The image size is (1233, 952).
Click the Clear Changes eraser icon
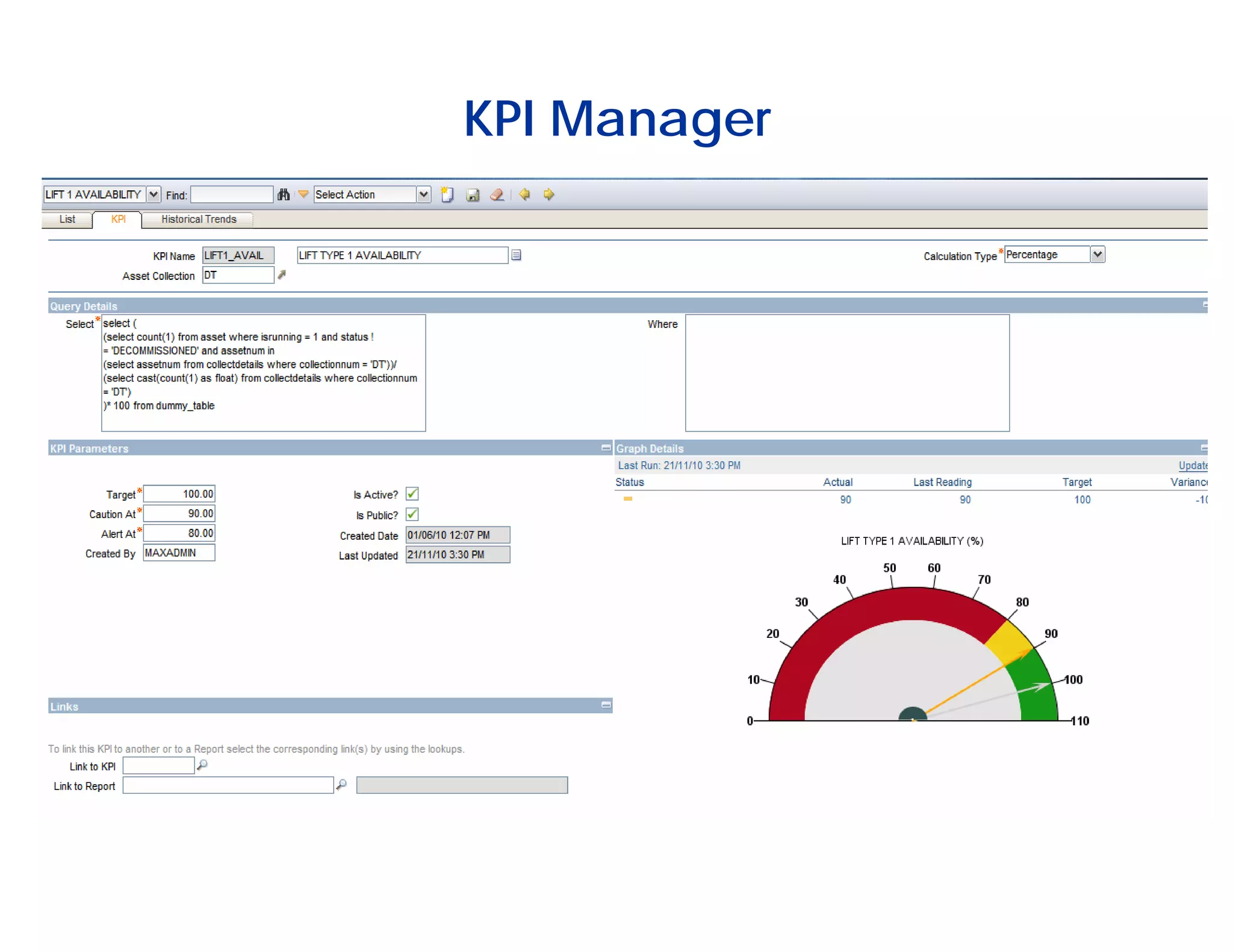(497, 195)
